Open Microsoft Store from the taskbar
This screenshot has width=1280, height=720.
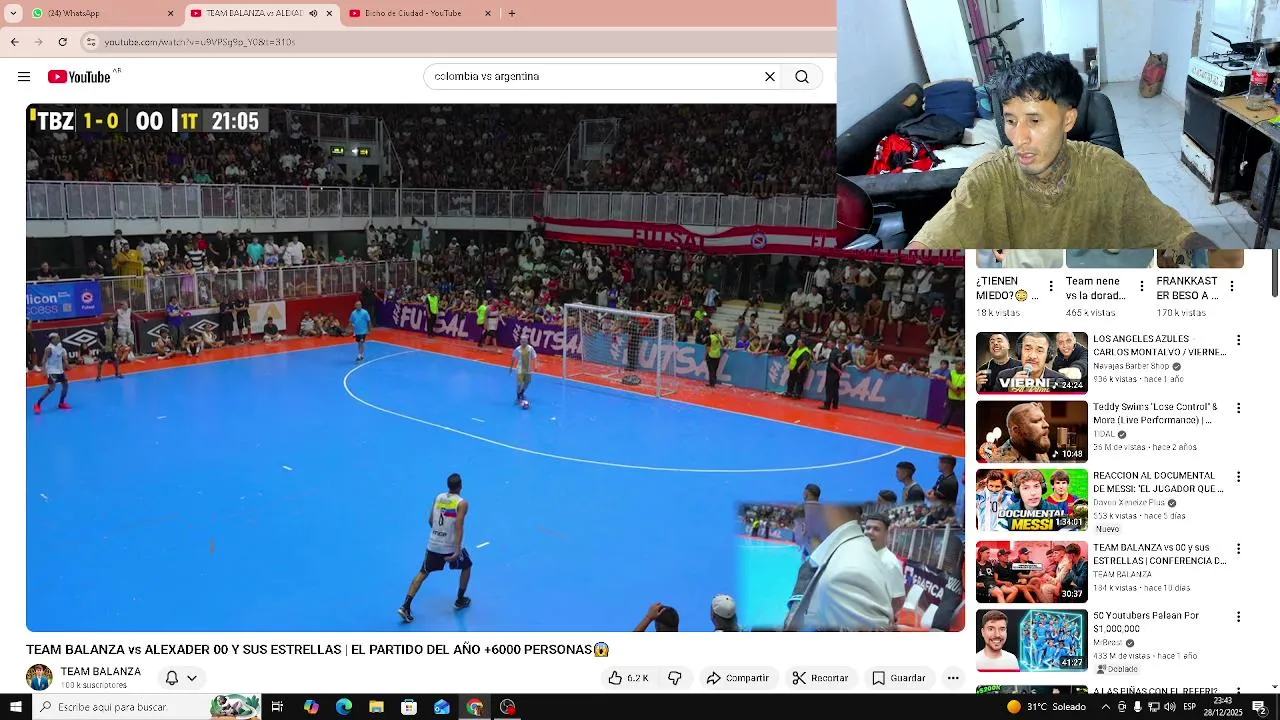pos(409,707)
